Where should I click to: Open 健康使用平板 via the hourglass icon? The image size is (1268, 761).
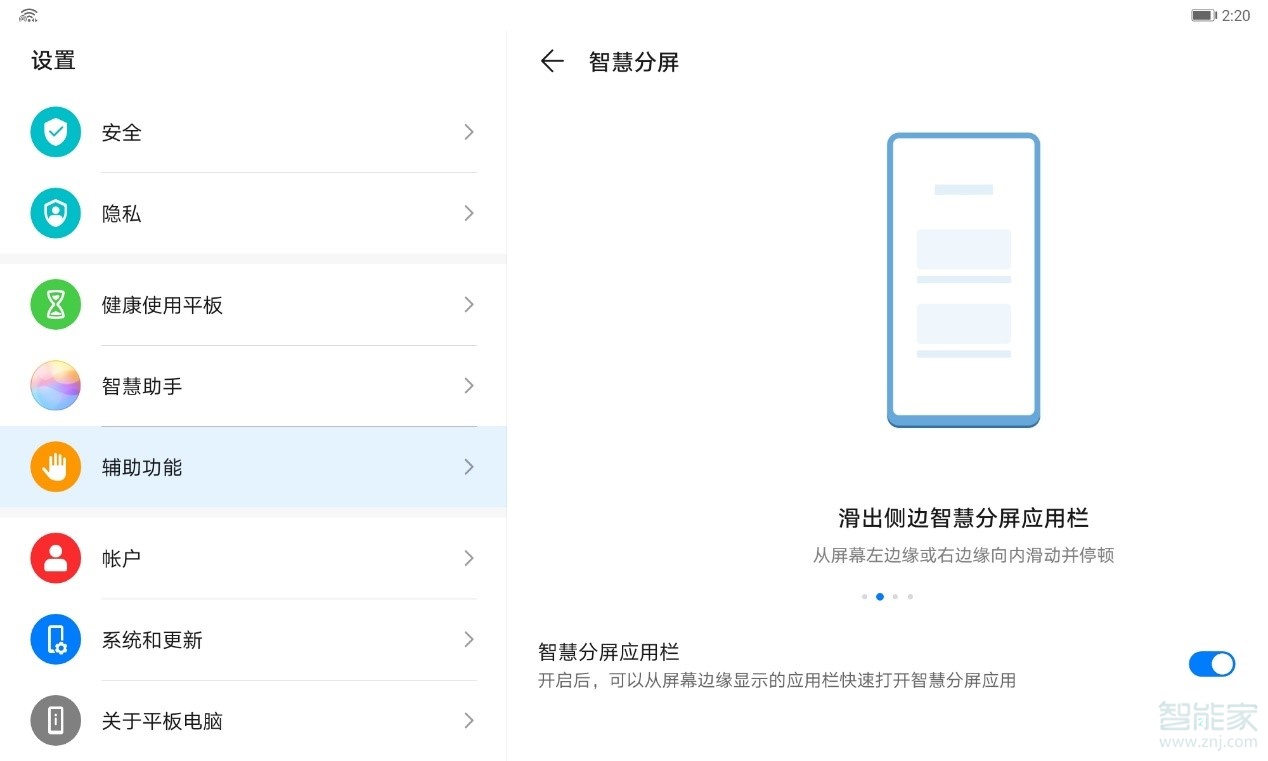(x=55, y=304)
